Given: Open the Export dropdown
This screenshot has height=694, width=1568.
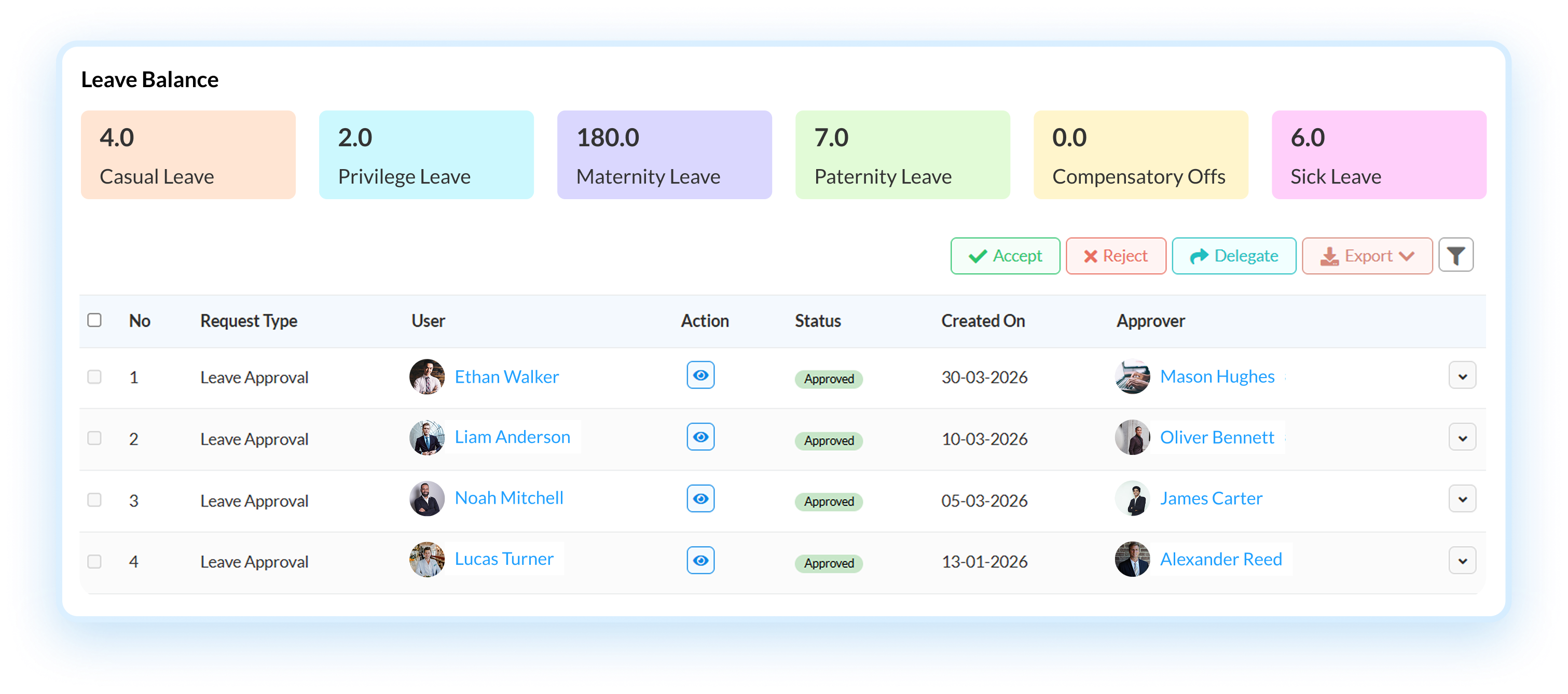Looking at the screenshot, I should (x=1367, y=256).
